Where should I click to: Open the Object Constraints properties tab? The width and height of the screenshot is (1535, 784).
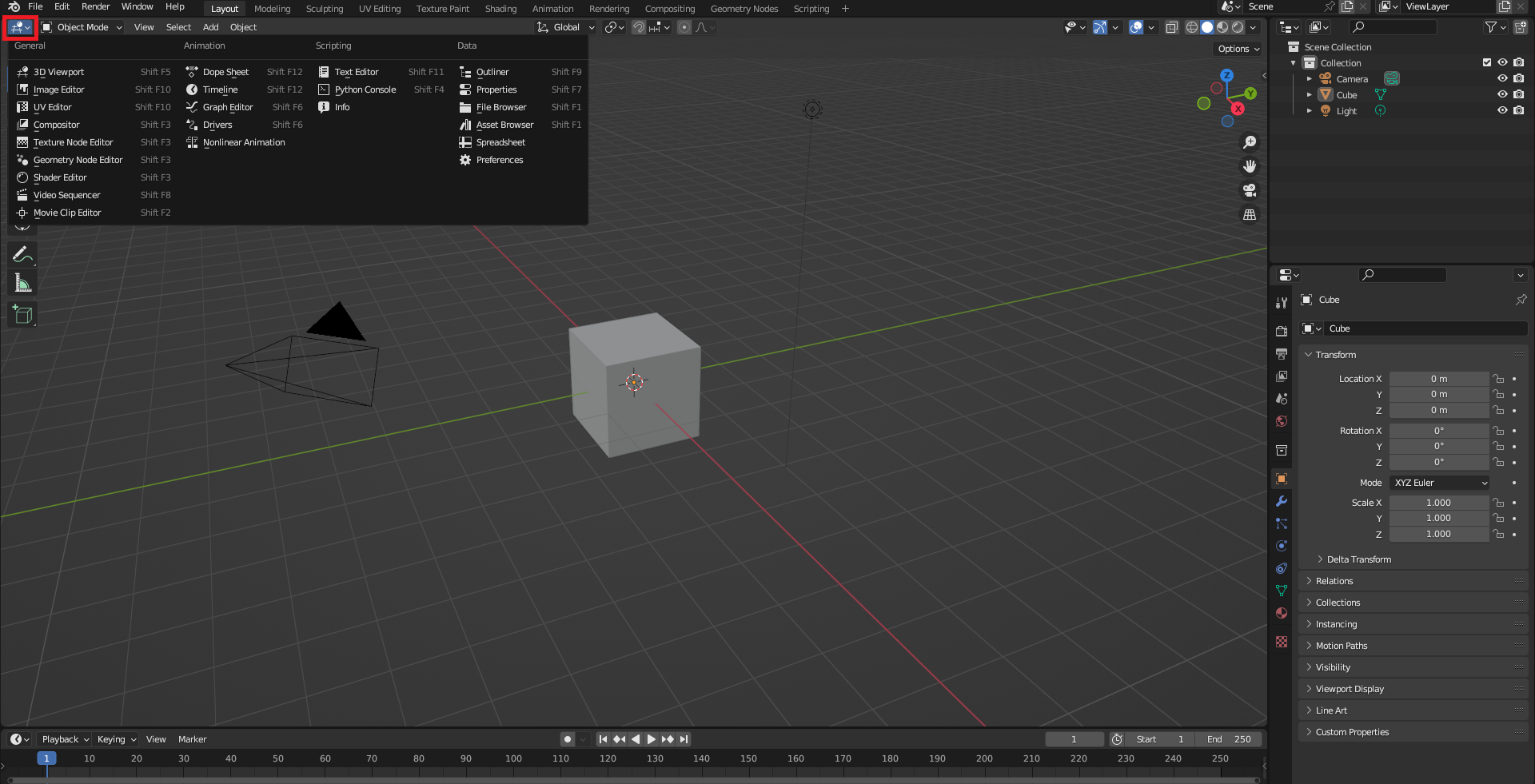pos(1282,568)
